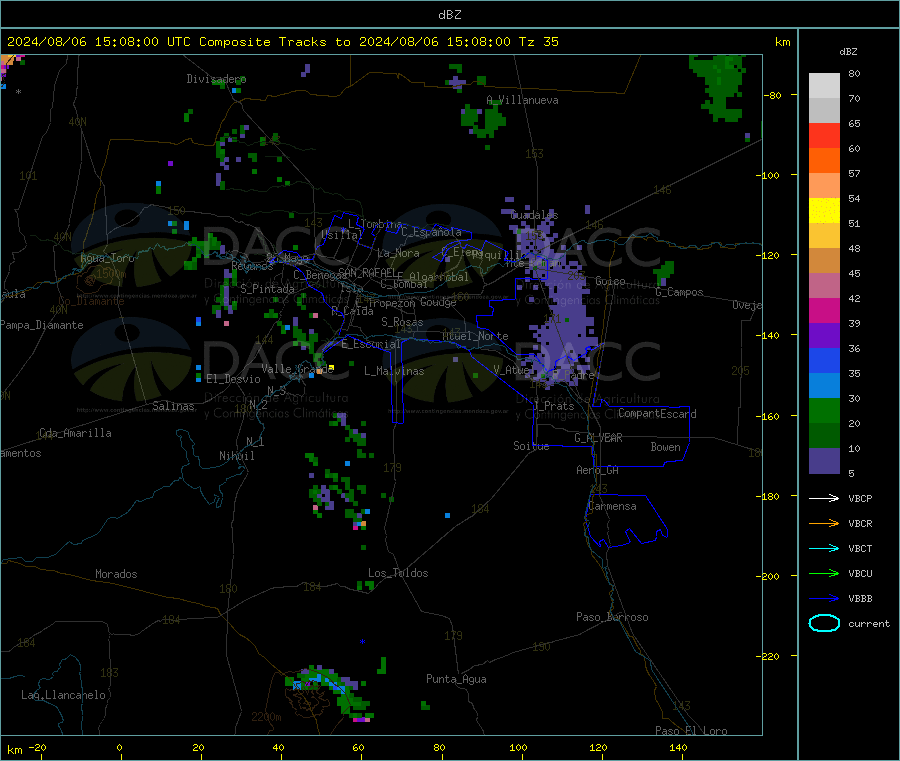Click the El_Desvio map label
Screen dimensions: 900x761
(x=234, y=379)
